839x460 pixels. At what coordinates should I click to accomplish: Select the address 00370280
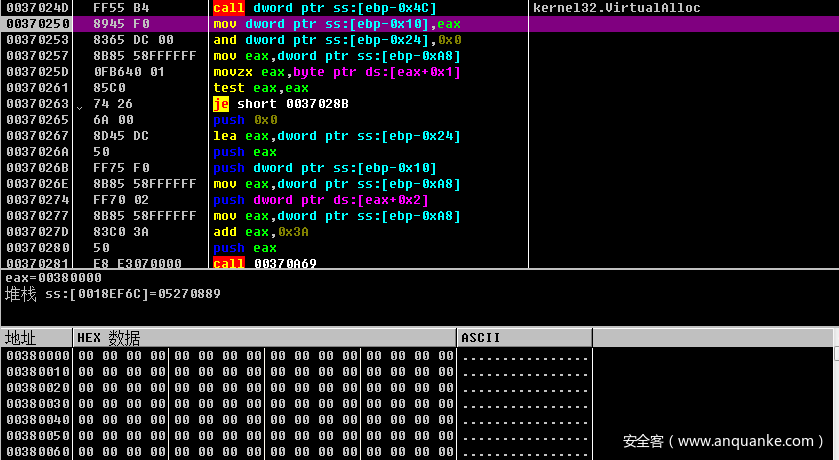37,248
